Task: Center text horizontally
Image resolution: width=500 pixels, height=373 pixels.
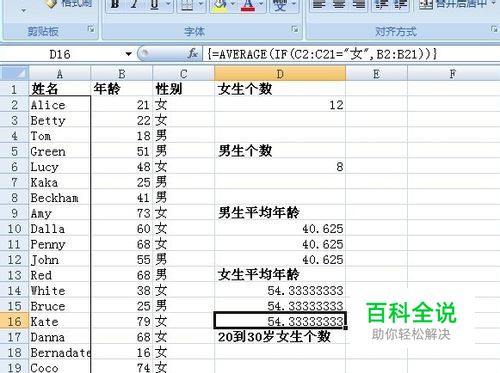Action: 339,5
